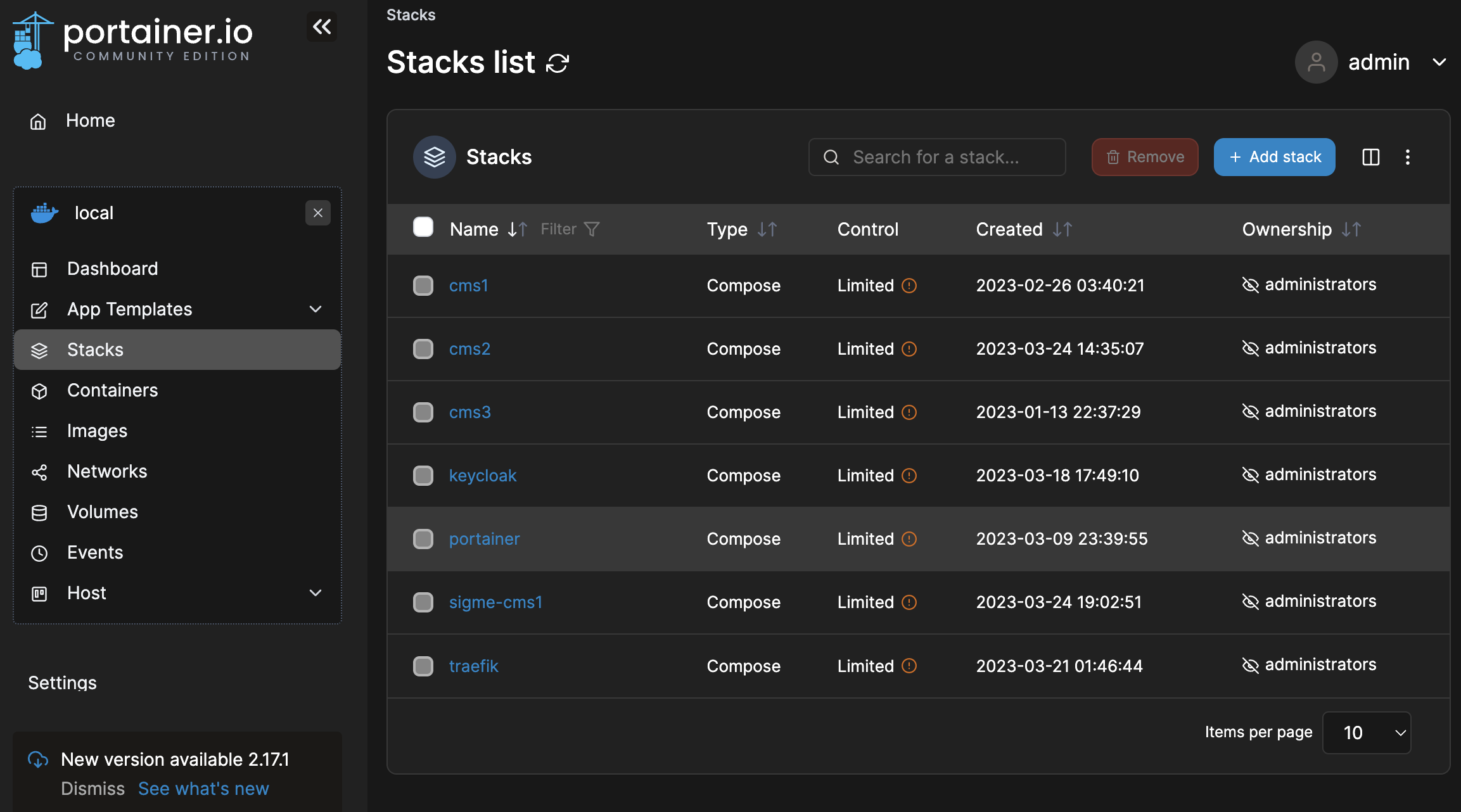Click hidden-eye ownership icon for portainer
1461x812 pixels.
pyautogui.click(x=1251, y=538)
